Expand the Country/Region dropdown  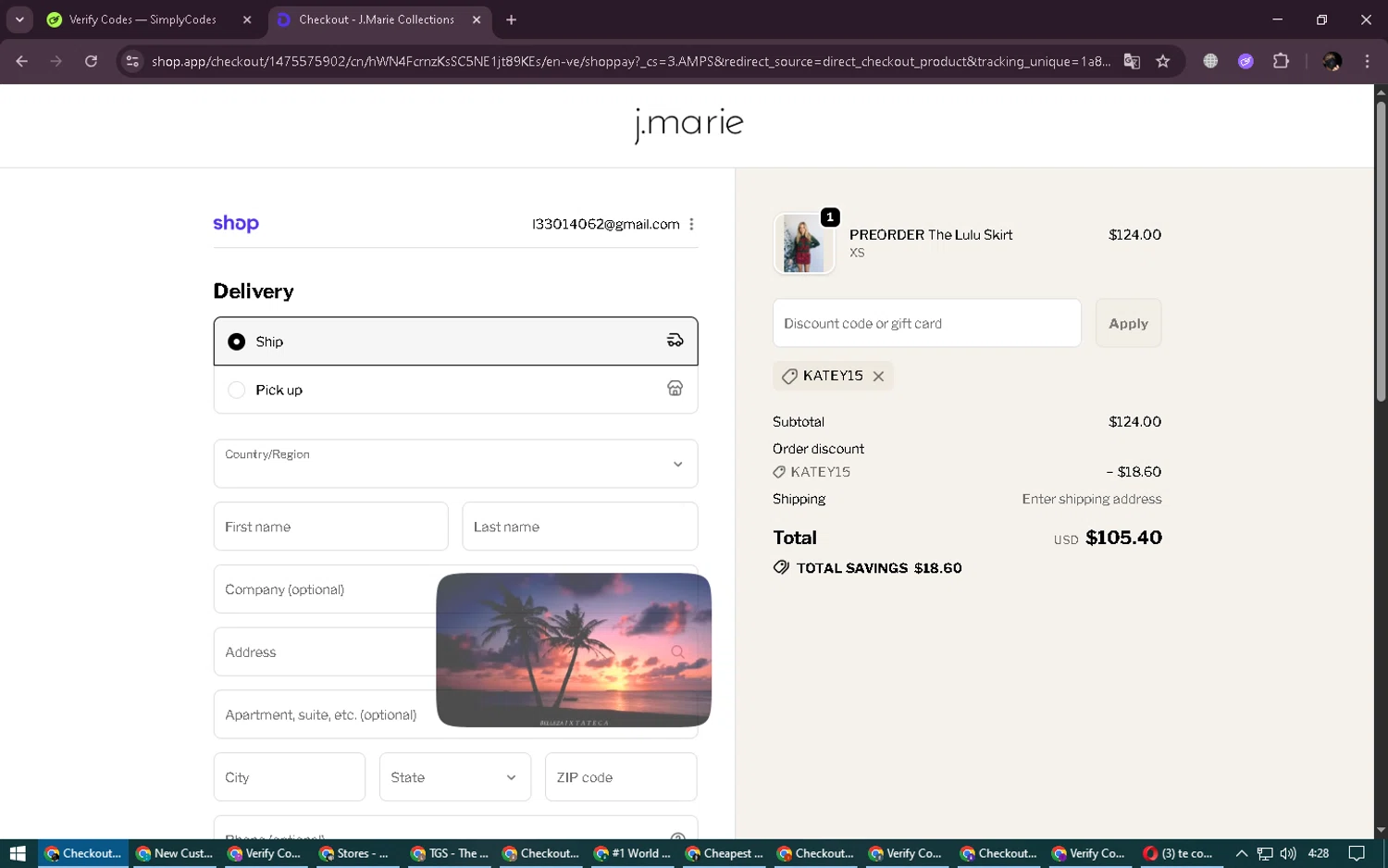click(x=455, y=464)
